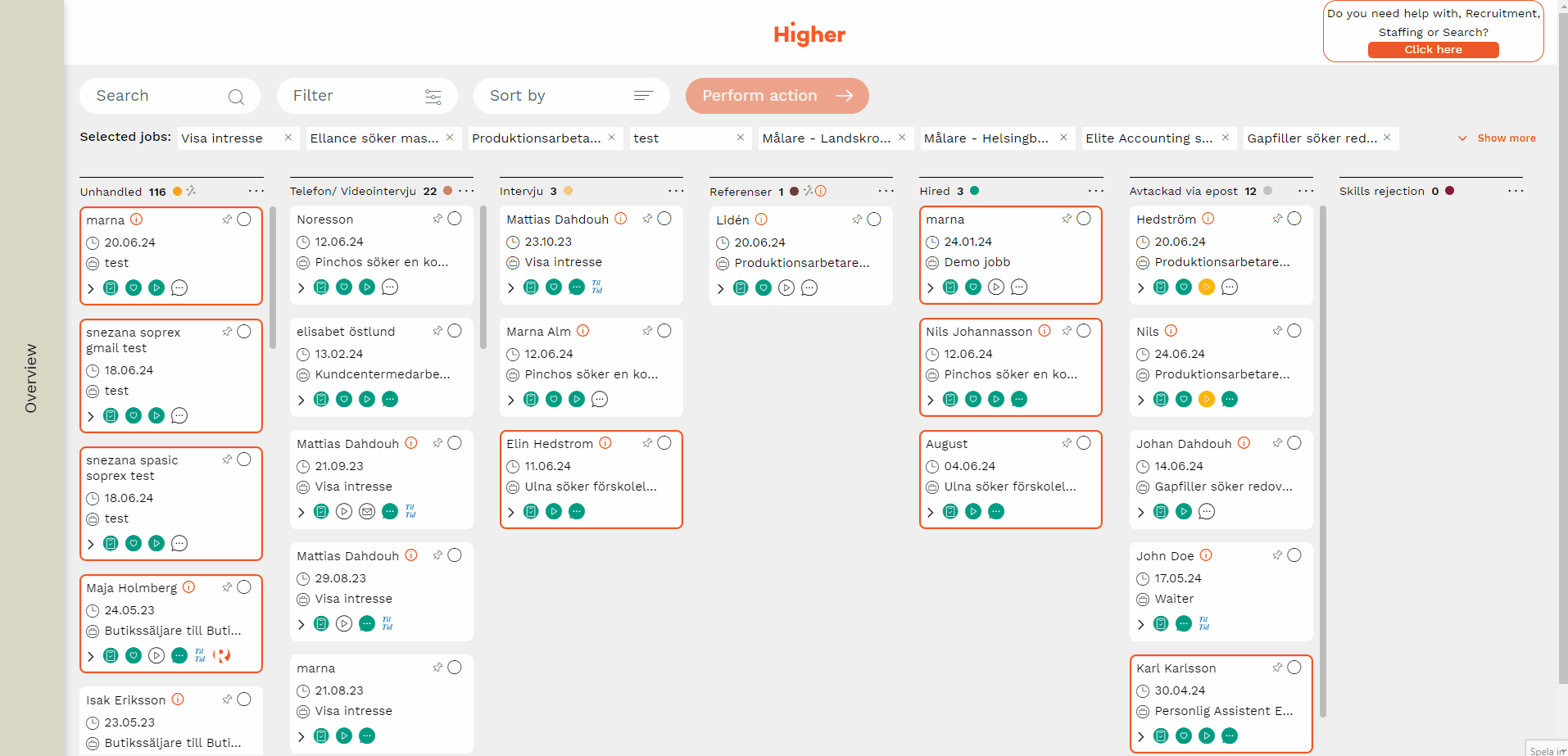Click into the Search field
The height and width of the screenshot is (756, 1568).
156,96
